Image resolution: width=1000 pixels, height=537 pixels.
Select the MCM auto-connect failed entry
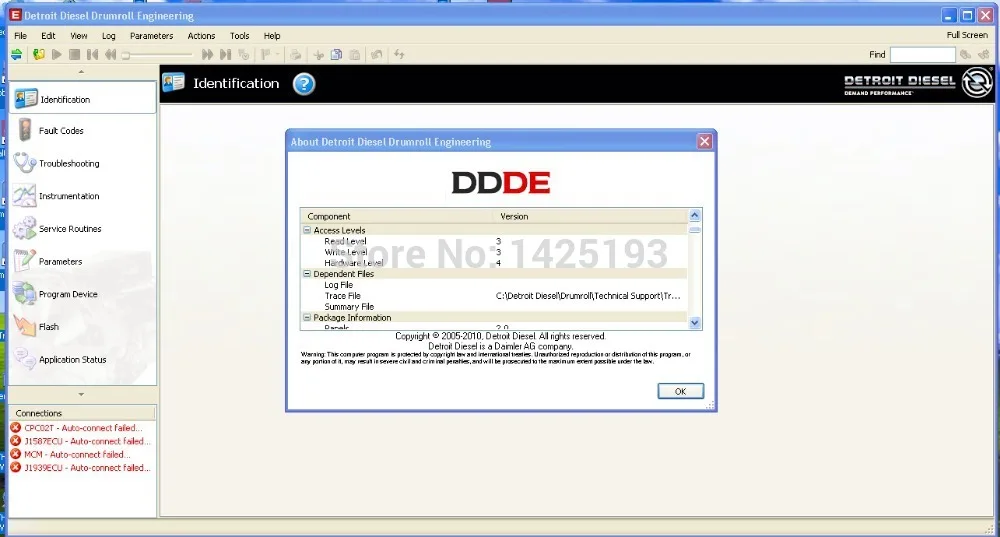pyautogui.click(x=82, y=455)
